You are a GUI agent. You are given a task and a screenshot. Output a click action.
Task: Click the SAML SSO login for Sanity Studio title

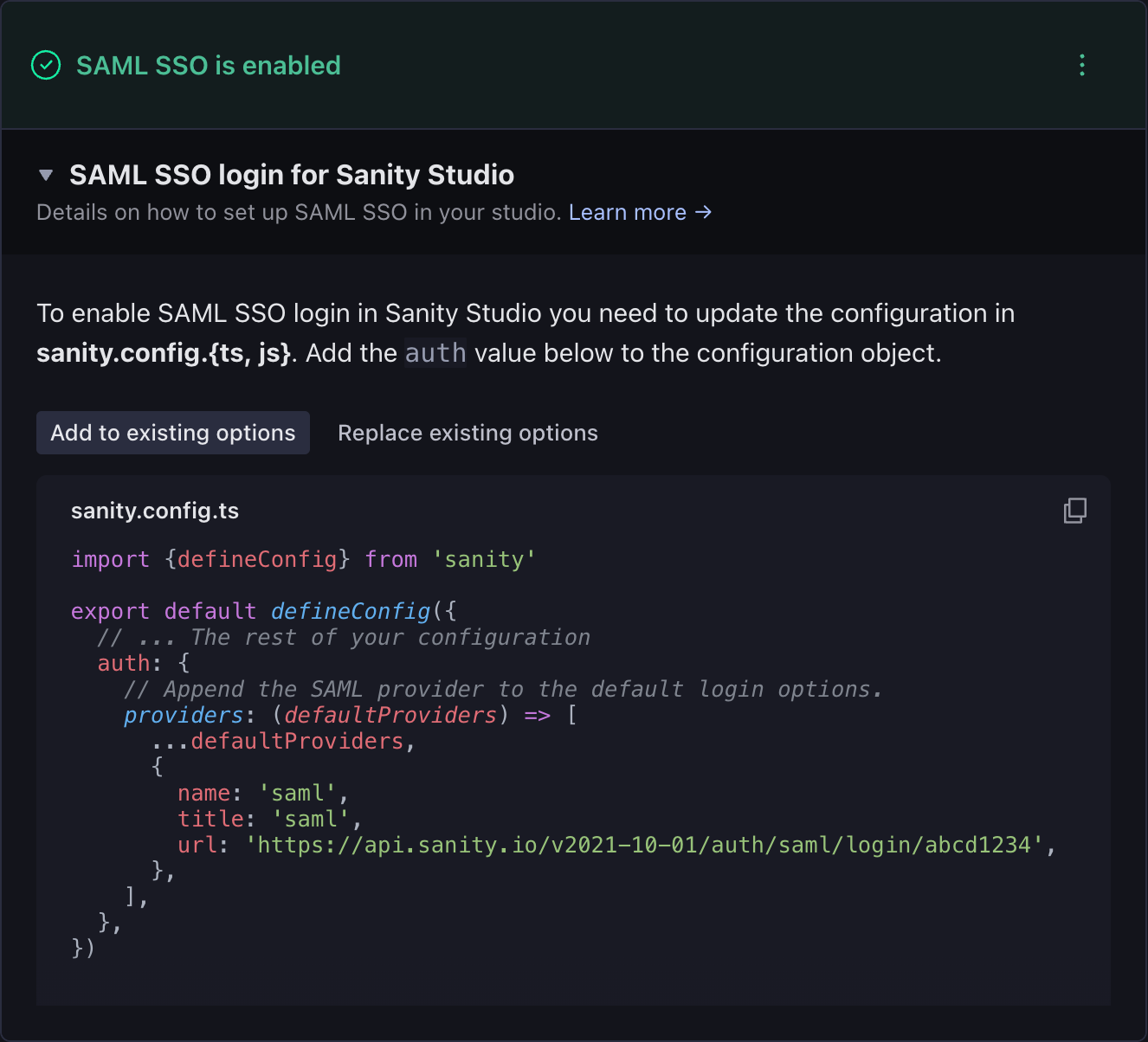click(292, 175)
